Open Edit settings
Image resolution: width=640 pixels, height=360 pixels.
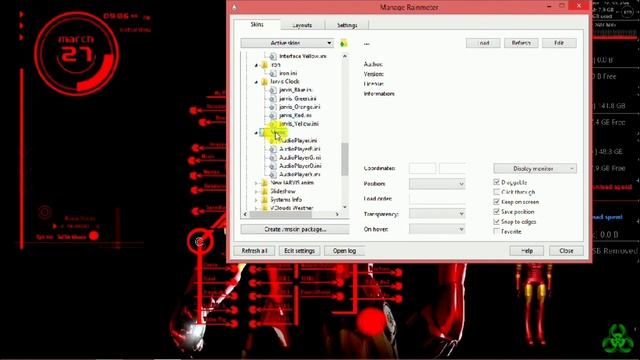click(299, 251)
